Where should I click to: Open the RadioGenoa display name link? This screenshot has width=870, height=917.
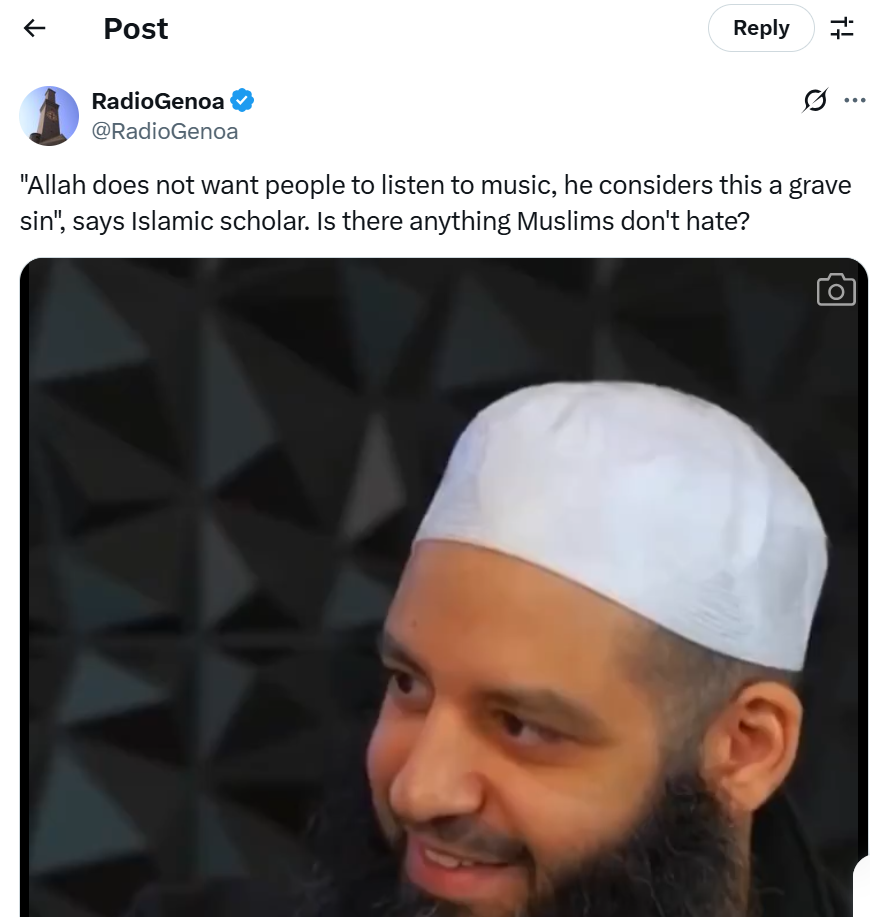coord(158,101)
